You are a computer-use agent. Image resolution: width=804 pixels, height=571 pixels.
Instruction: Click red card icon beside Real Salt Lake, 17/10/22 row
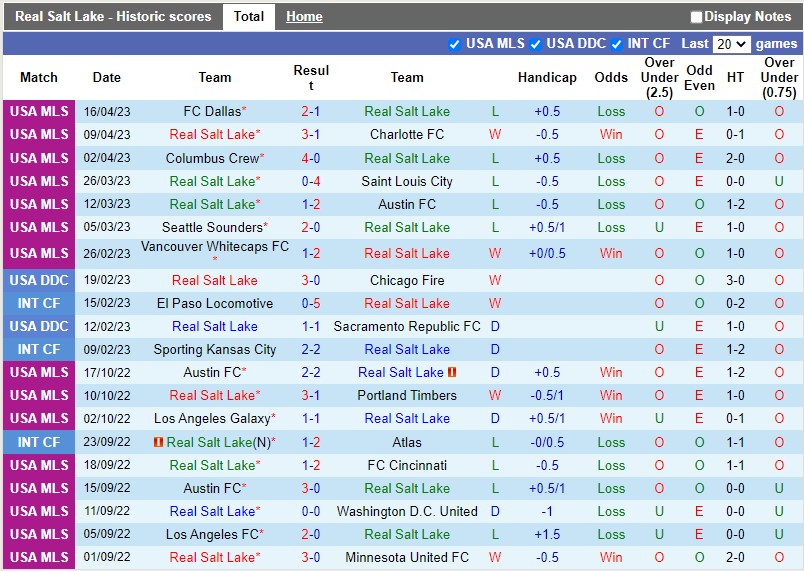(x=452, y=372)
